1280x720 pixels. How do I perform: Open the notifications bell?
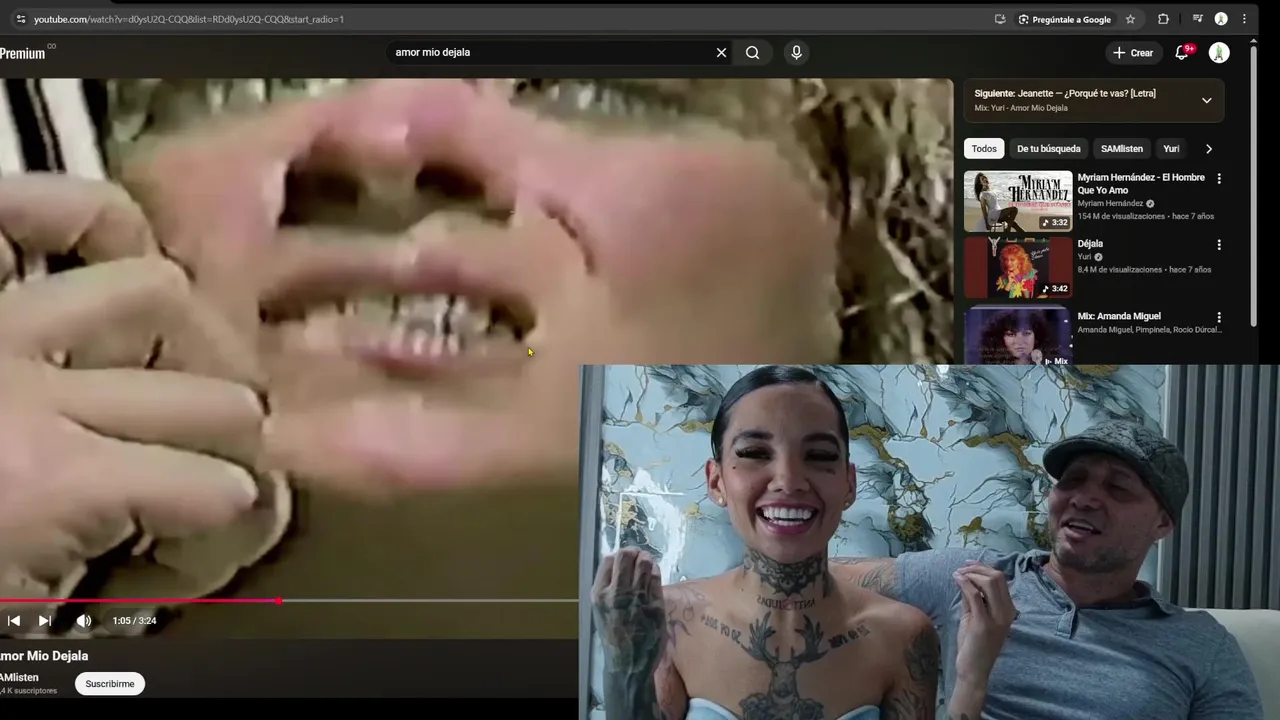click(1182, 52)
